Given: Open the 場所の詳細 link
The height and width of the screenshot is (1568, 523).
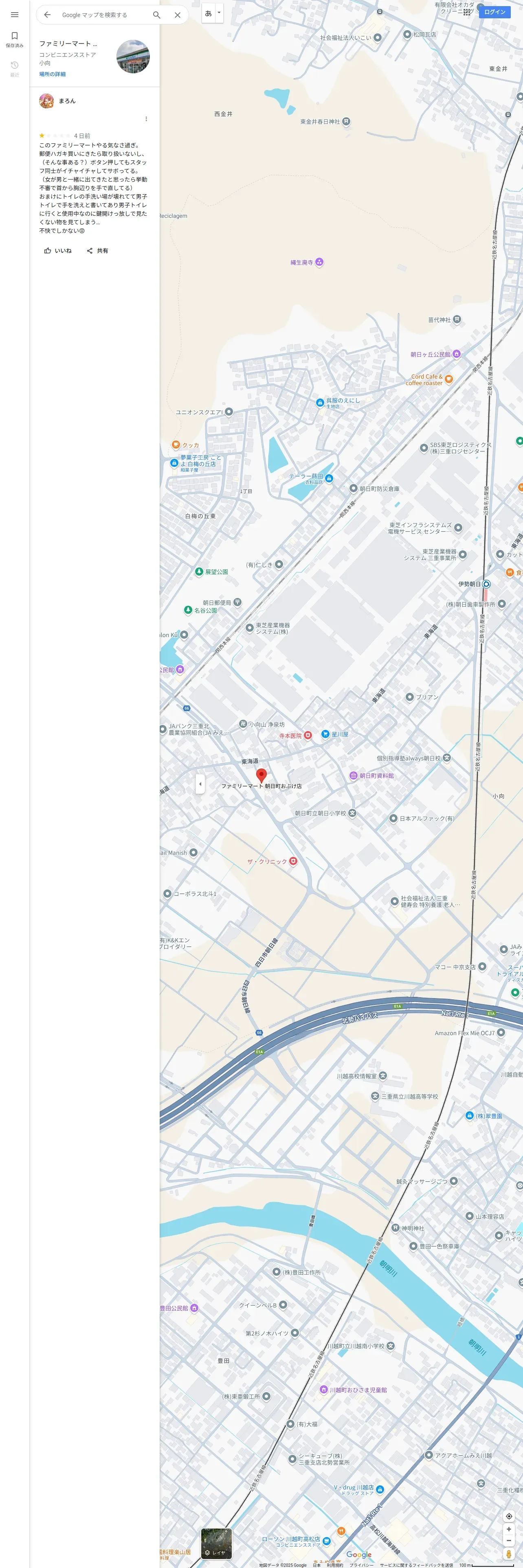Looking at the screenshot, I should pos(53,74).
